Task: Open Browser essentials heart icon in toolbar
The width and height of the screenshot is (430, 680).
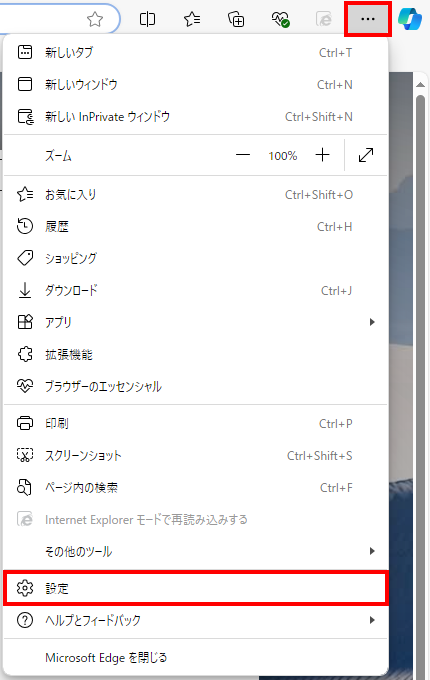Action: pos(280,19)
